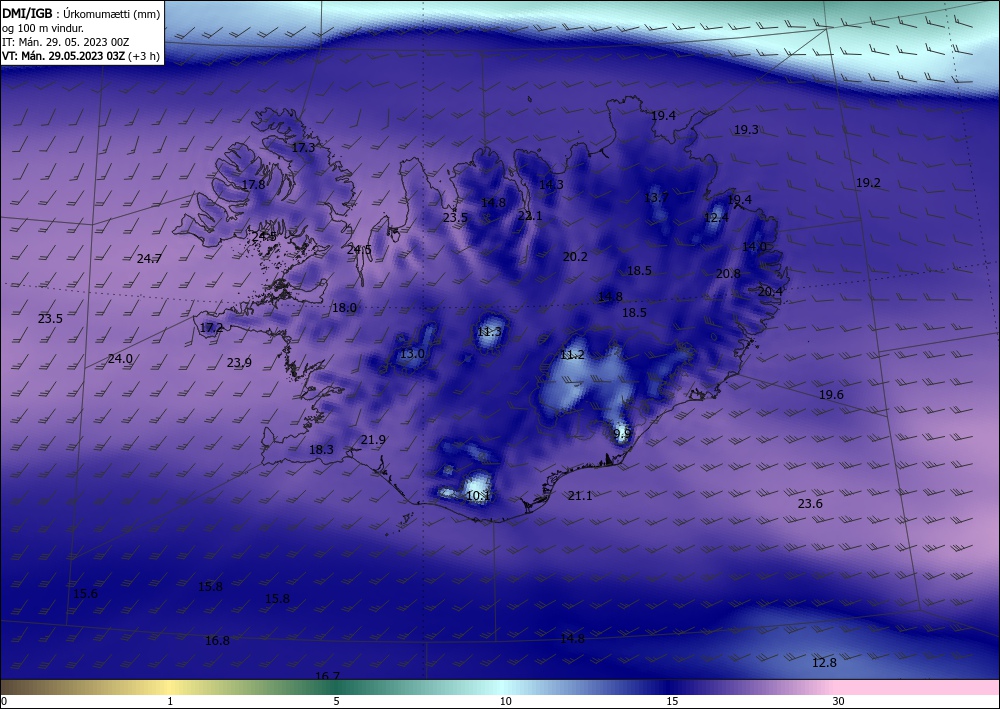This screenshot has height=709, width=1000.
Task: Select the 24.7 value over the sea
Action: click(149, 258)
